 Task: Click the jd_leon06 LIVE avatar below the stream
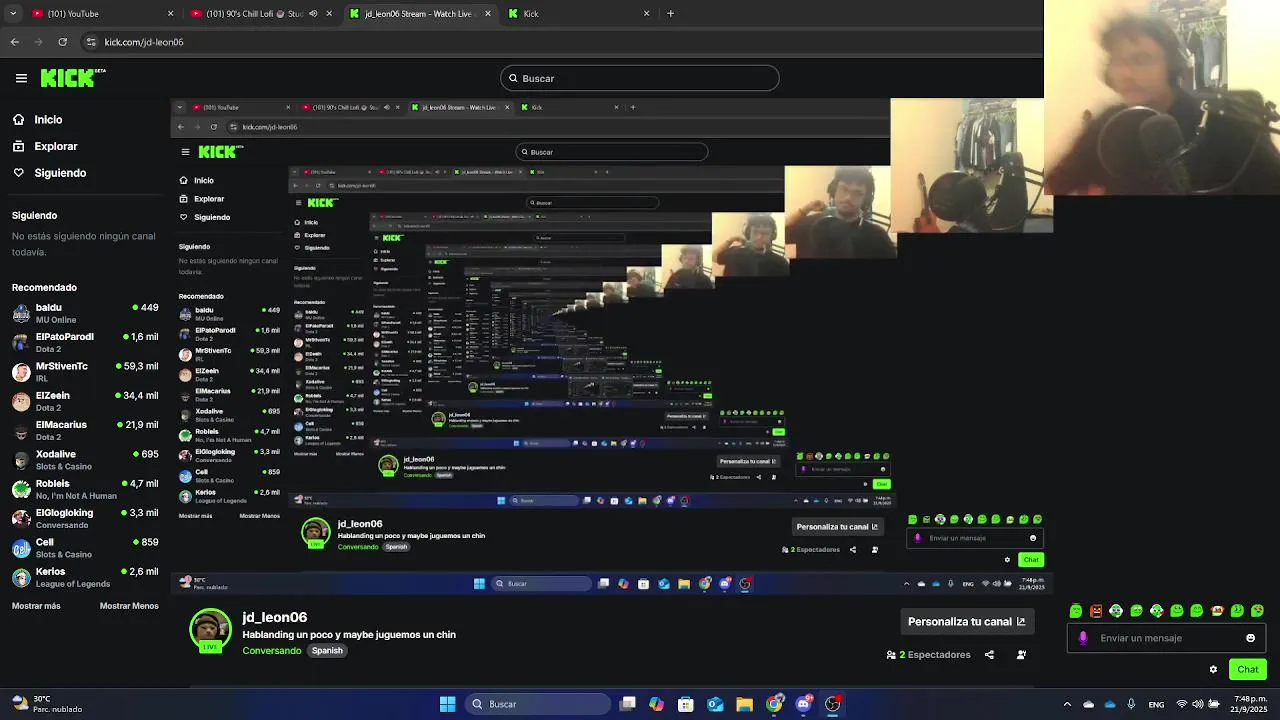pyautogui.click(x=210, y=630)
